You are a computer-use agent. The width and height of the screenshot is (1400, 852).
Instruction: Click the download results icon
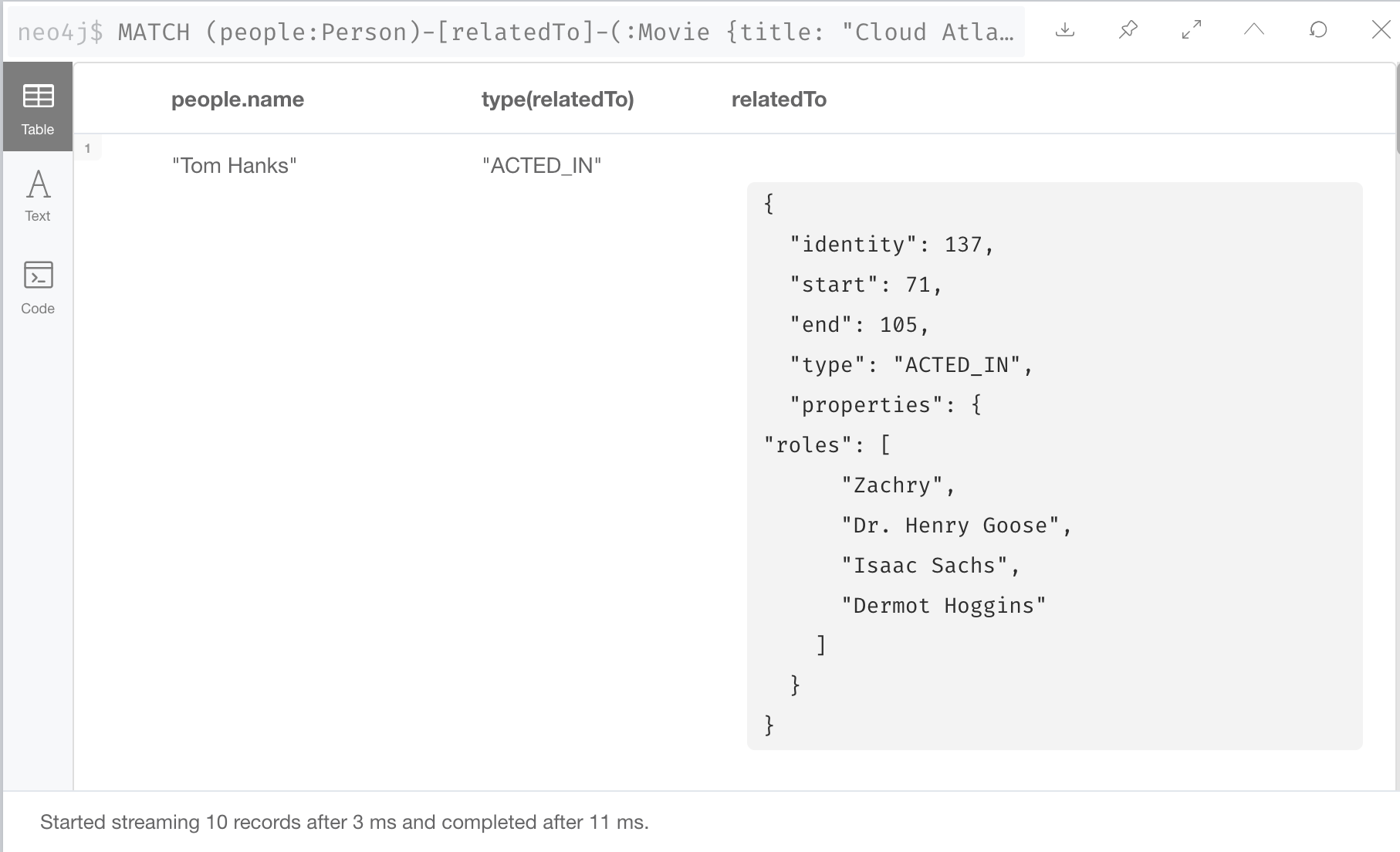point(1065,30)
